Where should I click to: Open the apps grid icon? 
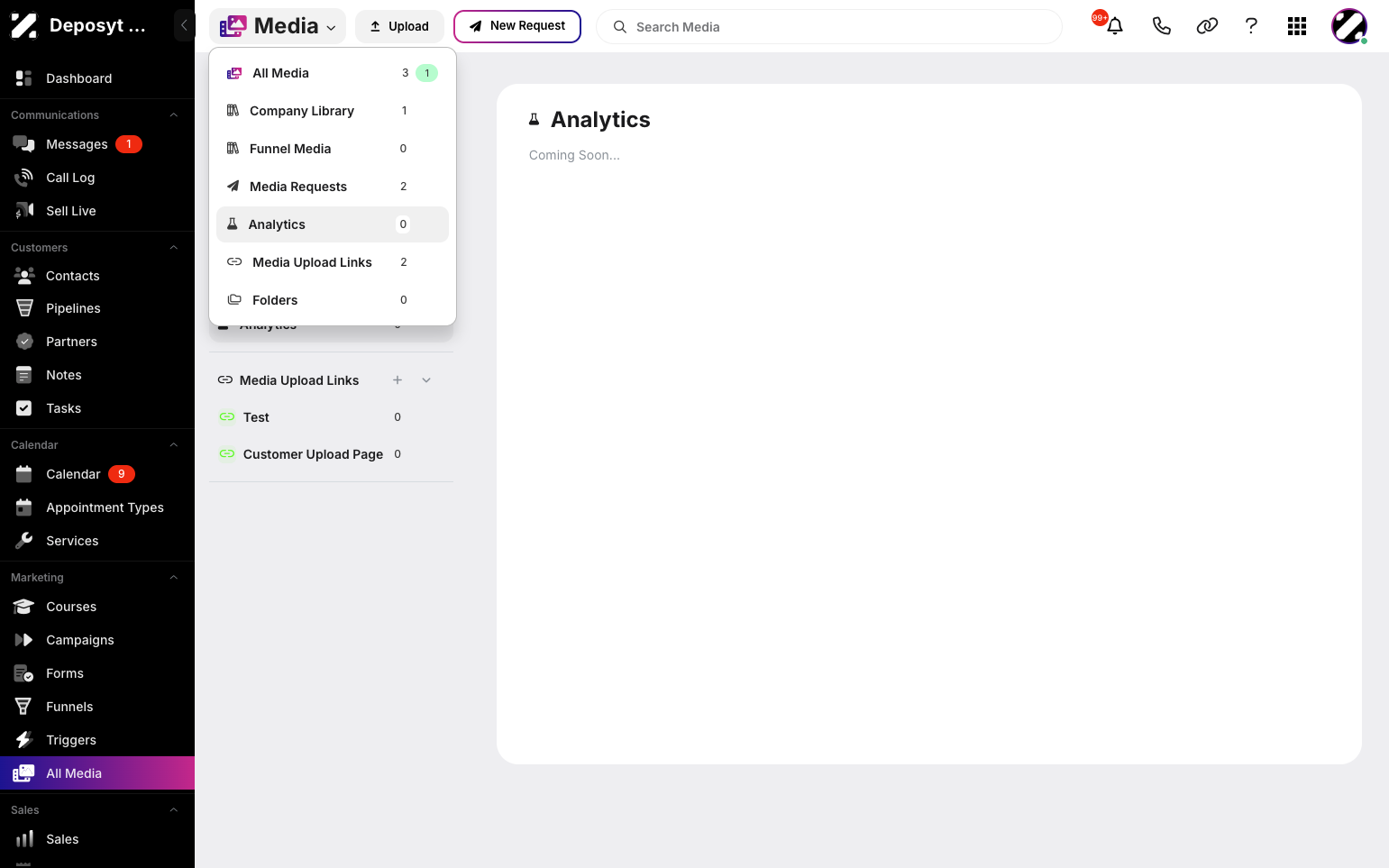coord(1297,26)
